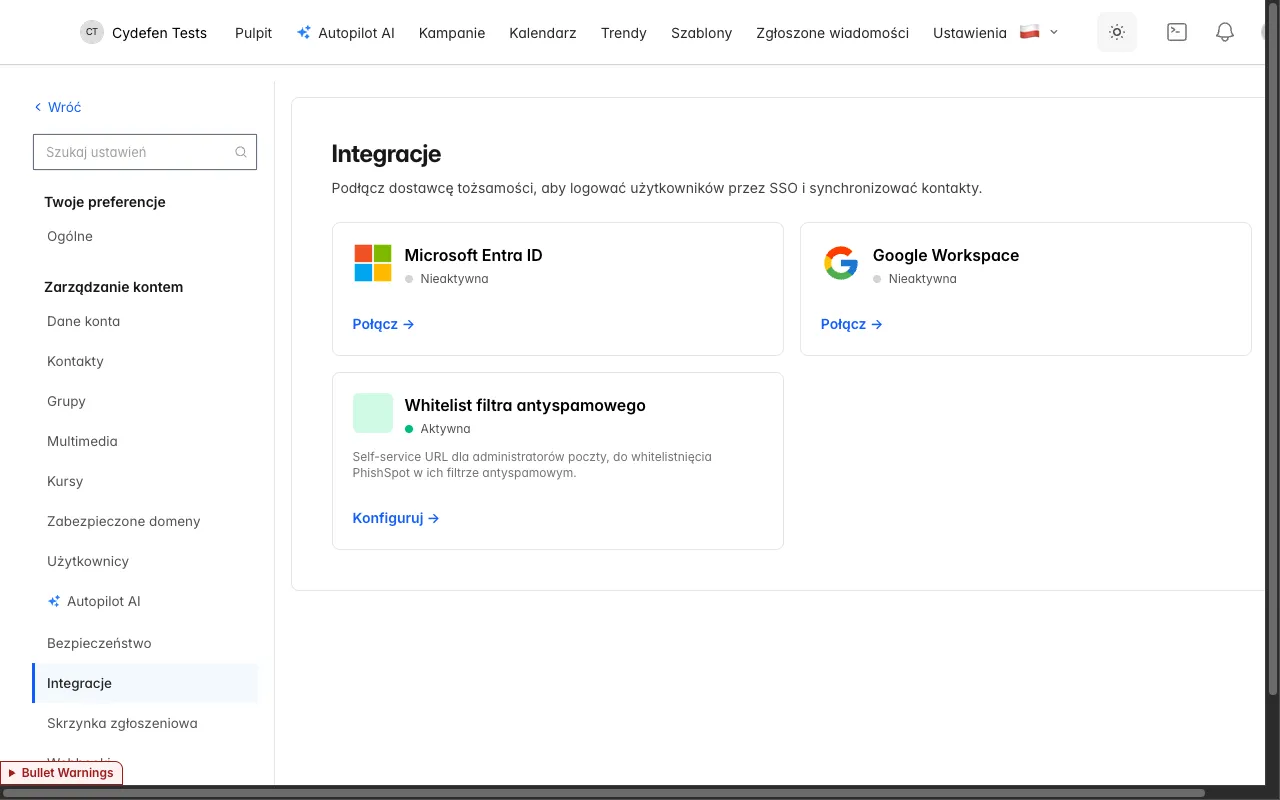Click the Google Workspace title
This screenshot has height=800, width=1280.
point(946,255)
